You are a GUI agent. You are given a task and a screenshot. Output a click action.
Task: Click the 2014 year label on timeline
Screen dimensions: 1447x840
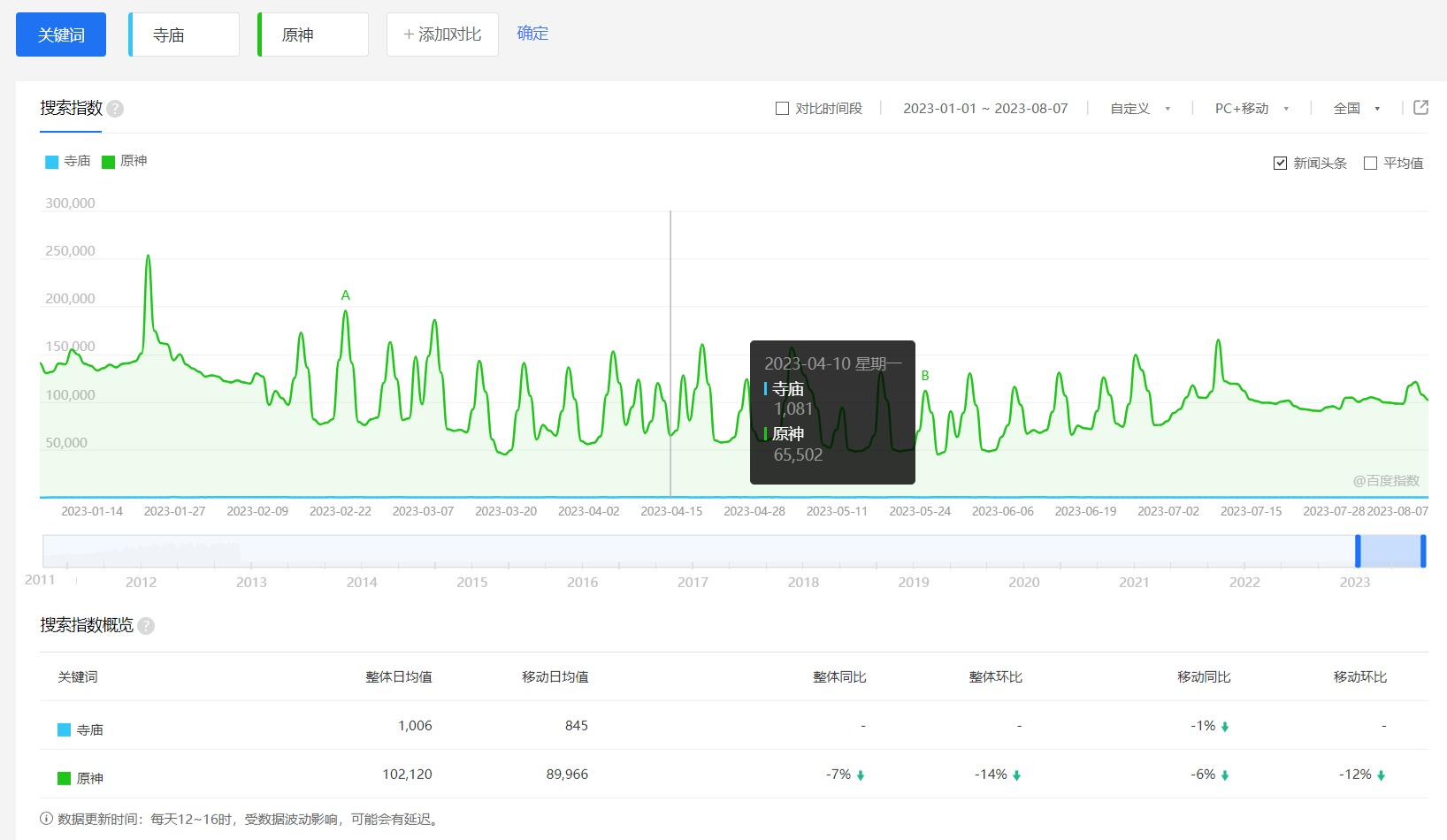click(362, 582)
